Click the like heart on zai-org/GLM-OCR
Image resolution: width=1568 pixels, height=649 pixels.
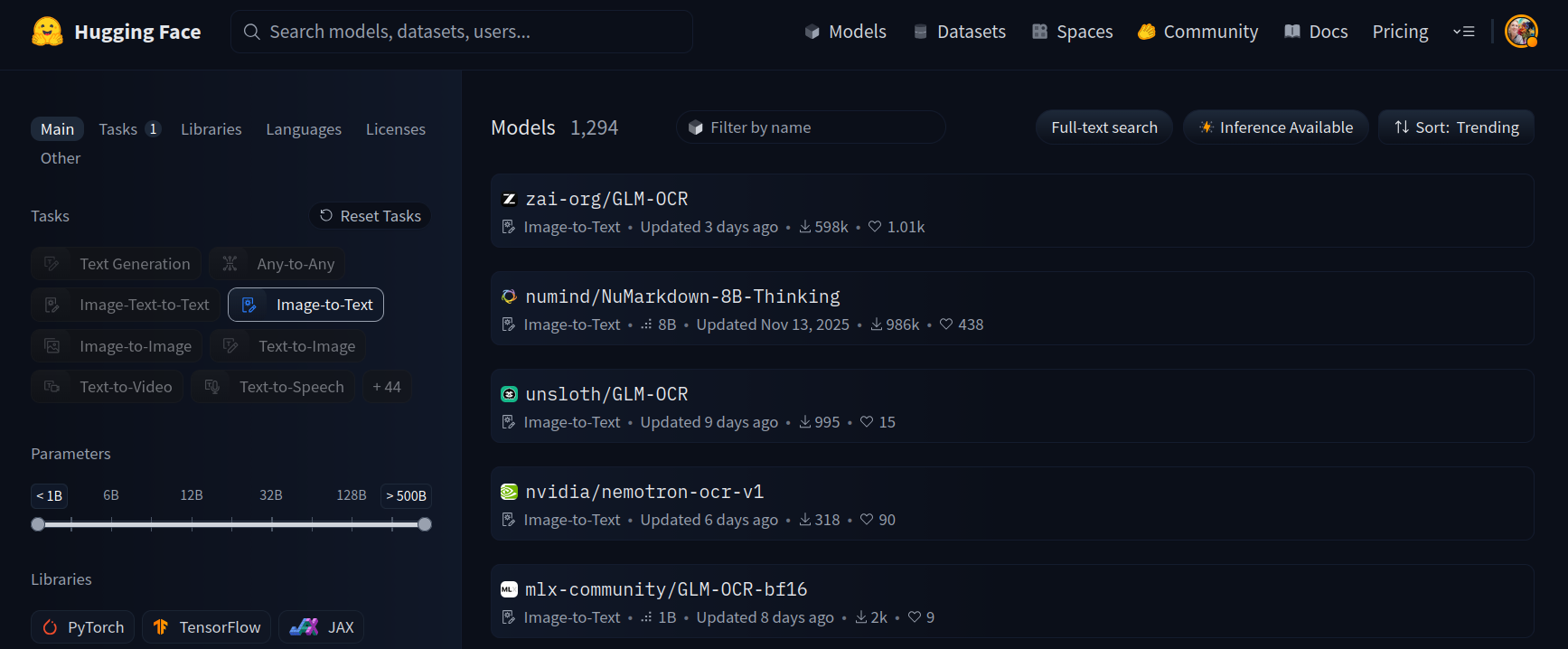875,227
